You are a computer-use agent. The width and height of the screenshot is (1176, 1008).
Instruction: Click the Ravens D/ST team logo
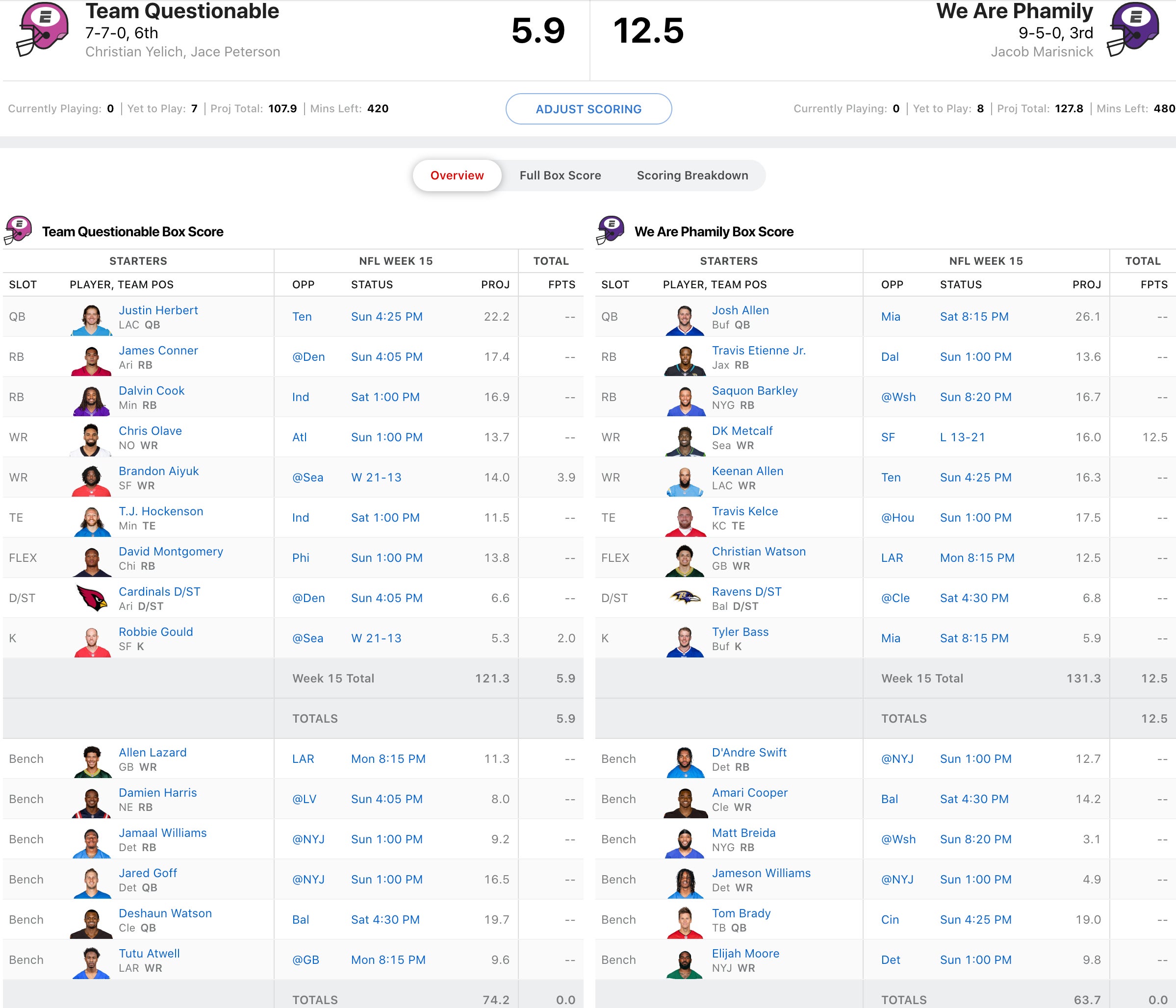tap(685, 598)
